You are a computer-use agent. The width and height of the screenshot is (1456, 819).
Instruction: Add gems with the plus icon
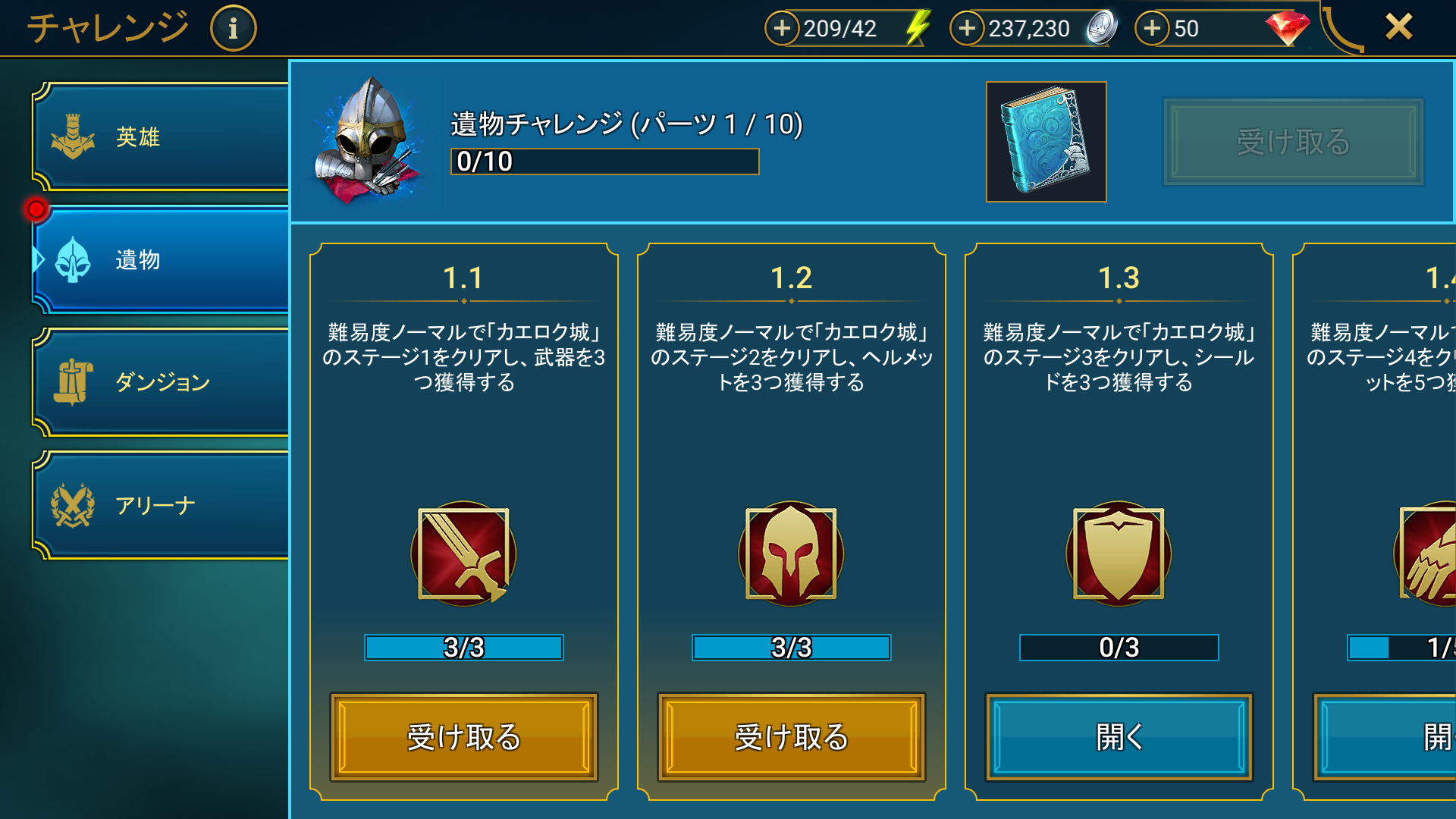(1152, 28)
